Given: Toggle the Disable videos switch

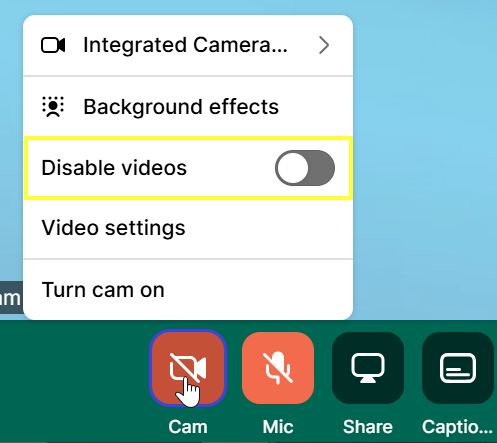Looking at the screenshot, I should point(305,168).
